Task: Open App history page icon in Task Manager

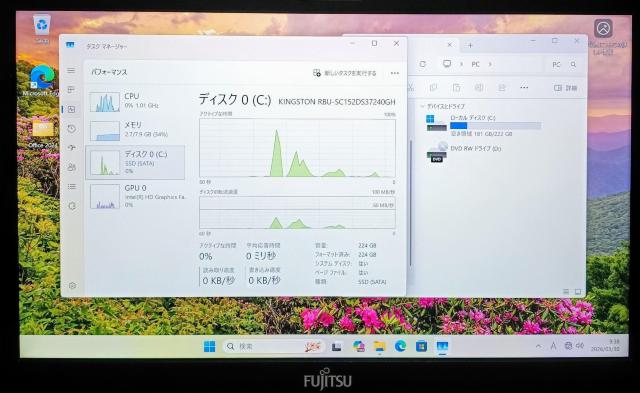Action: pyautogui.click(x=71, y=129)
